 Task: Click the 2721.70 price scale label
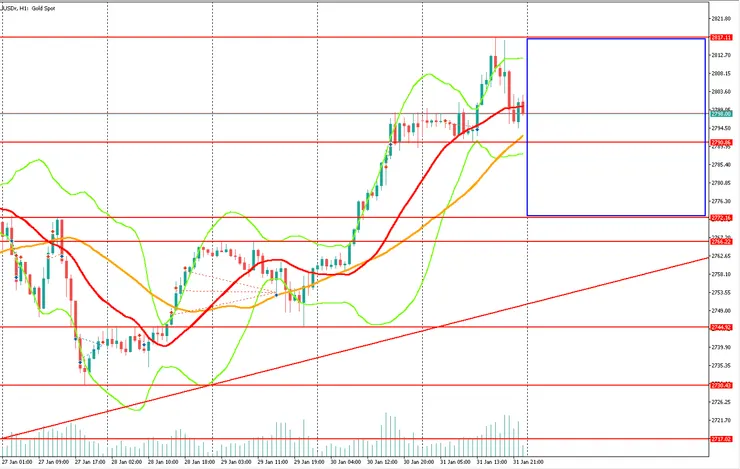pos(721,420)
